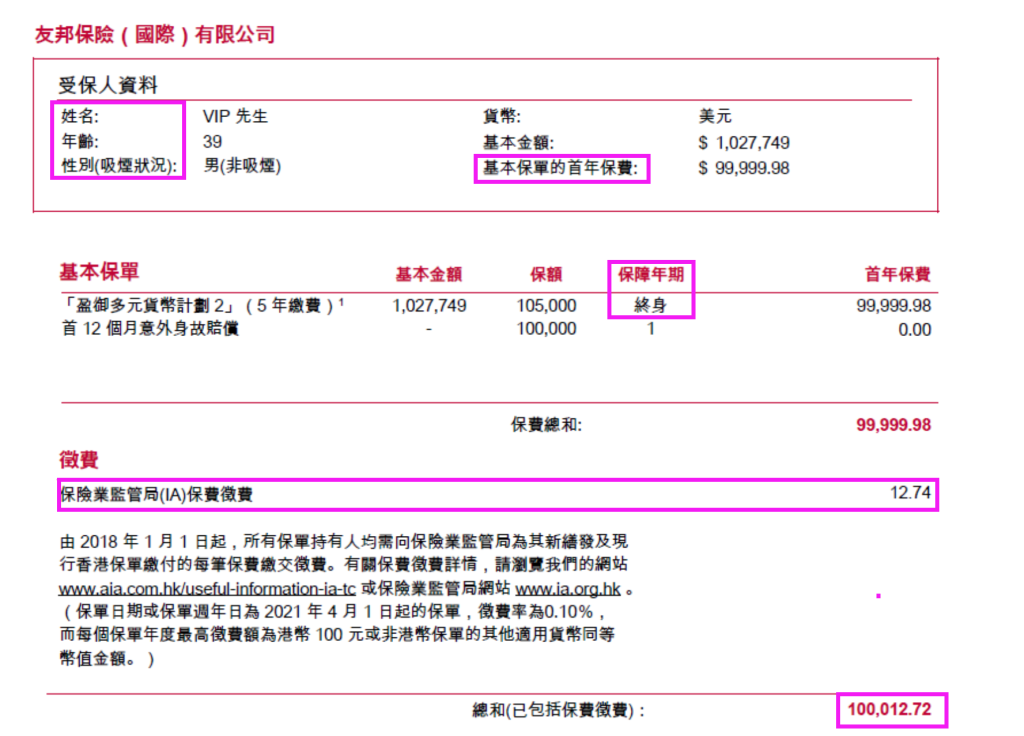Select the gender value 男(非吸煙)
Image resolution: width=1024 pixels, height=736 pixels.
[242, 165]
